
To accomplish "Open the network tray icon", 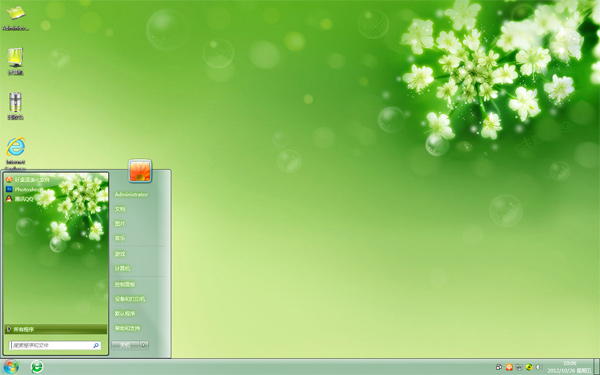I will pyautogui.click(x=519, y=367).
